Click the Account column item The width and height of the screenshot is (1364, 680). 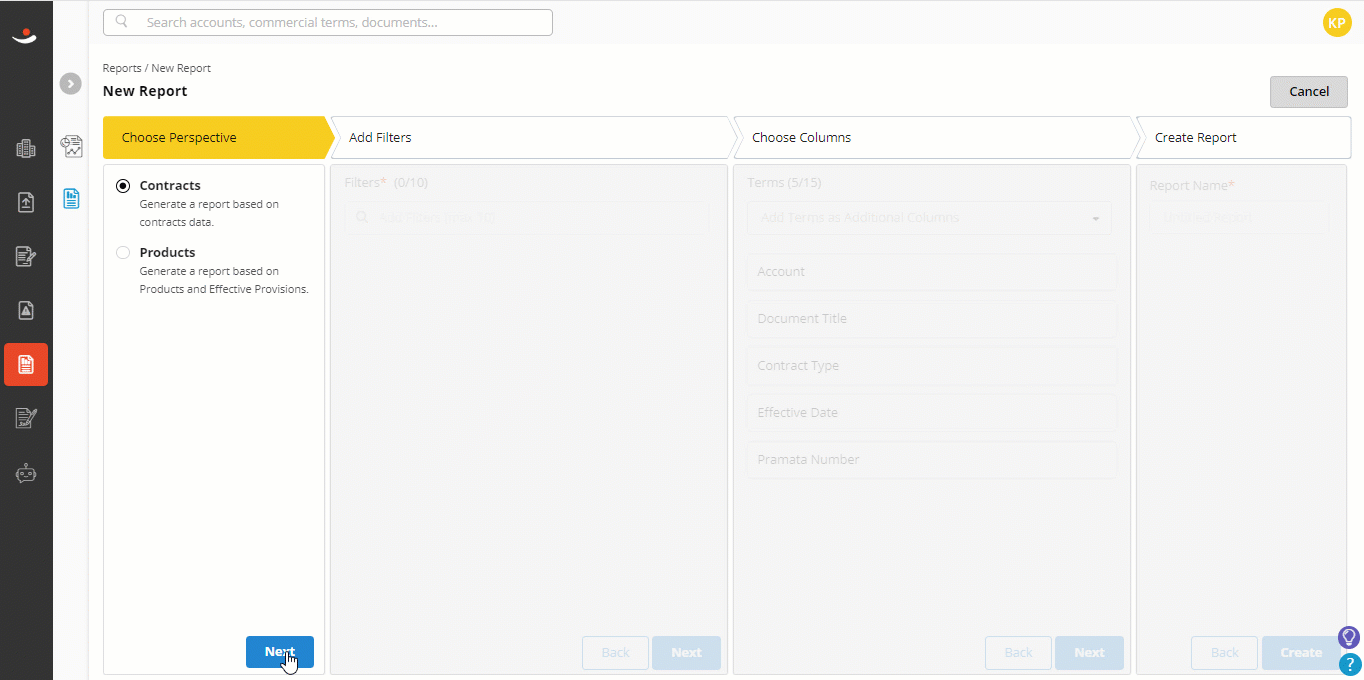tap(931, 271)
